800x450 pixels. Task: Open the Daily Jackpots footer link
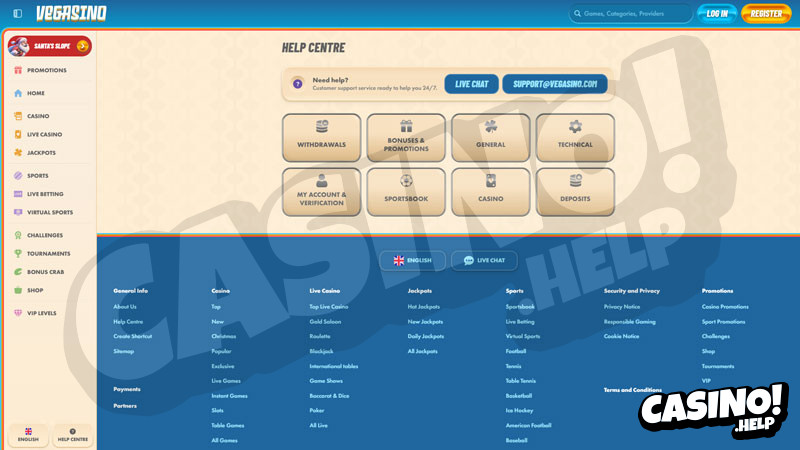(x=426, y=336)
